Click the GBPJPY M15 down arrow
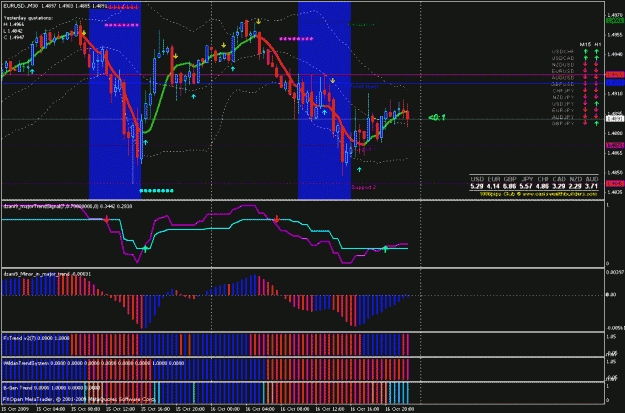Viewport: 625px width, 413px height. pyautogui.click(x=585, y=123)
